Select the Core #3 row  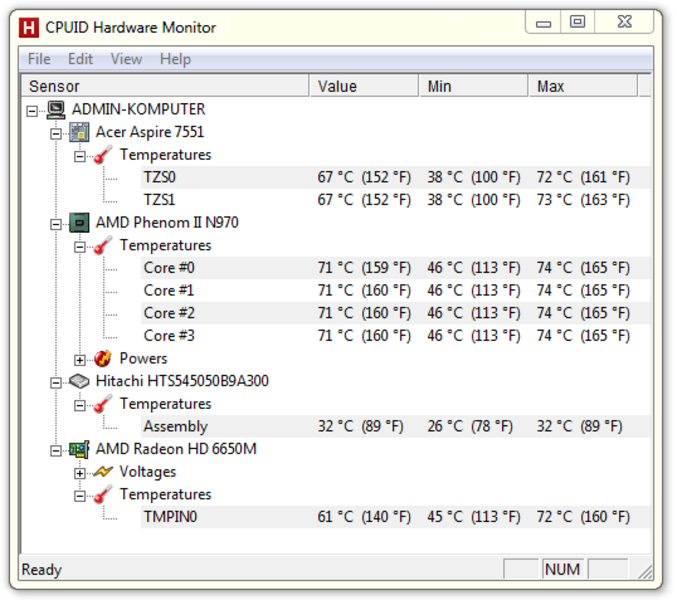pos(395,336)
